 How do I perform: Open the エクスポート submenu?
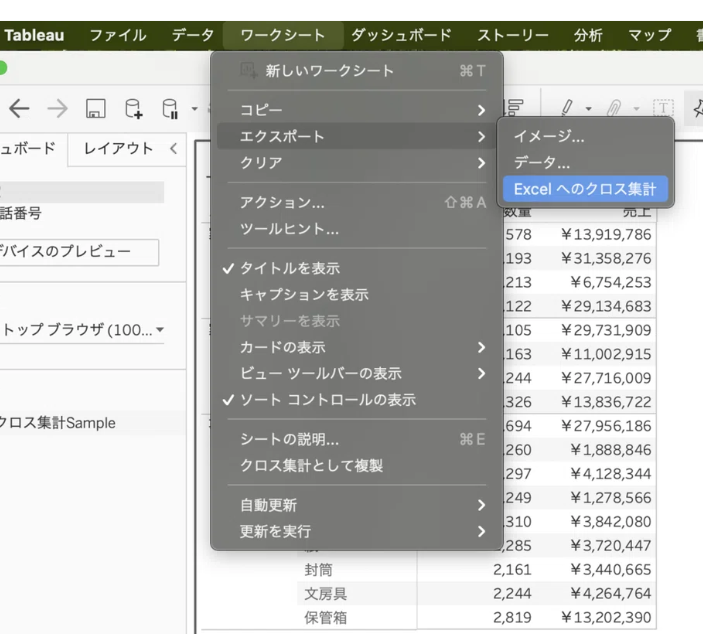point(356,136)
